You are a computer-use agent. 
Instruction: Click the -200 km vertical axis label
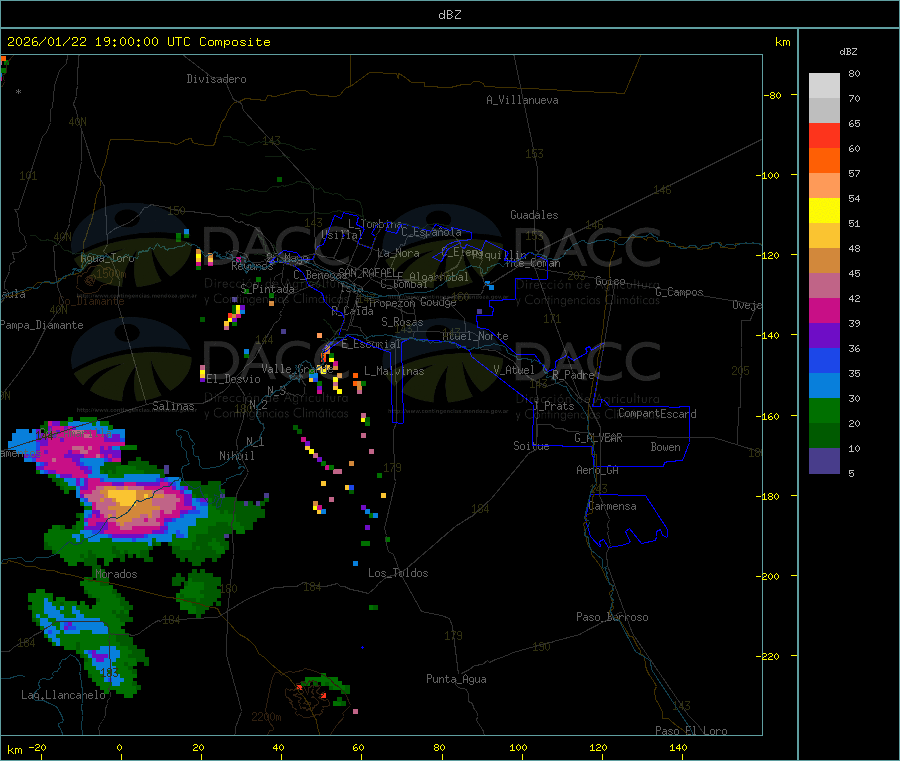click(770, 576)
